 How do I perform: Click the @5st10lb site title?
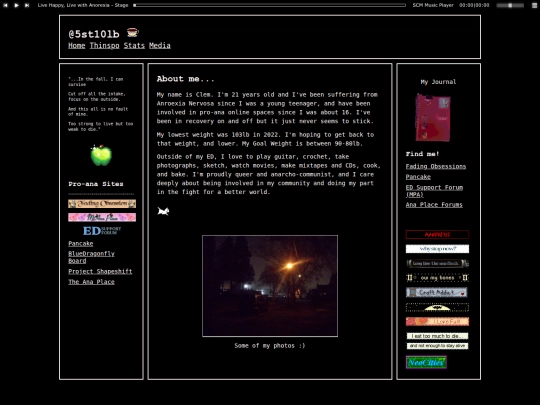click(94, 34)
